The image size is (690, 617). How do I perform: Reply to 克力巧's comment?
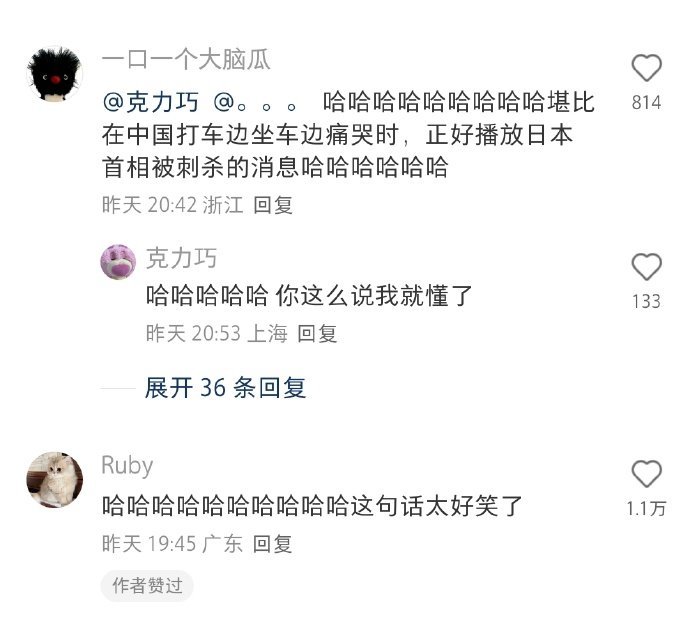tap(317, 333)
